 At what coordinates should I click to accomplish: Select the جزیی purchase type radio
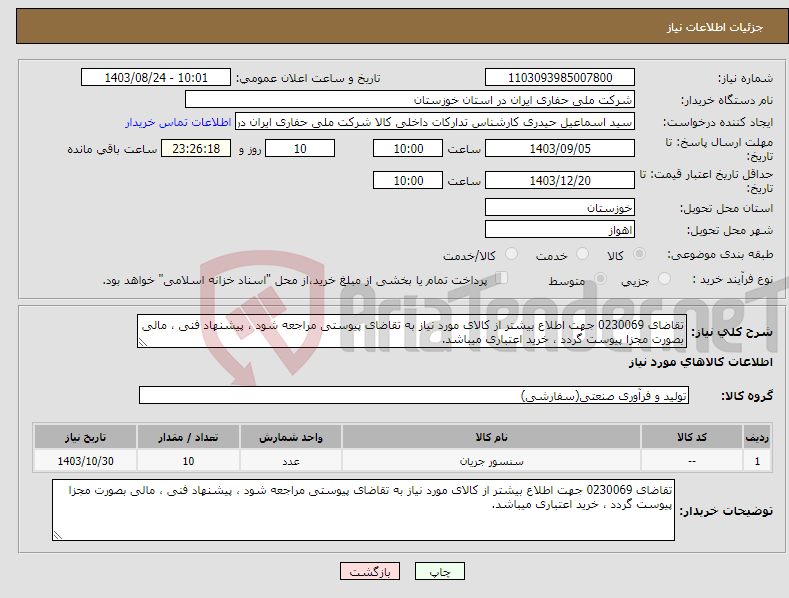point(664,278)
